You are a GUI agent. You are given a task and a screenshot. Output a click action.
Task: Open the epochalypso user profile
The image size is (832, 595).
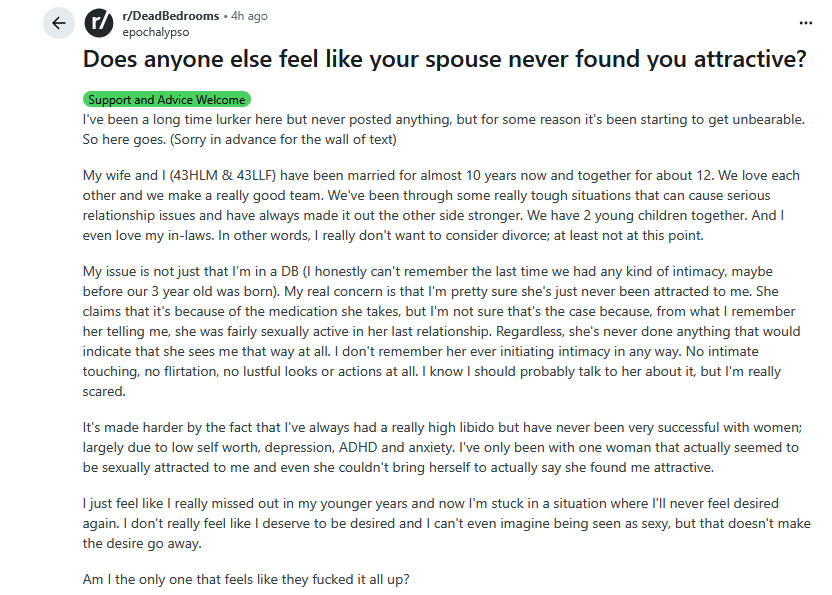(x=153, y=31)
